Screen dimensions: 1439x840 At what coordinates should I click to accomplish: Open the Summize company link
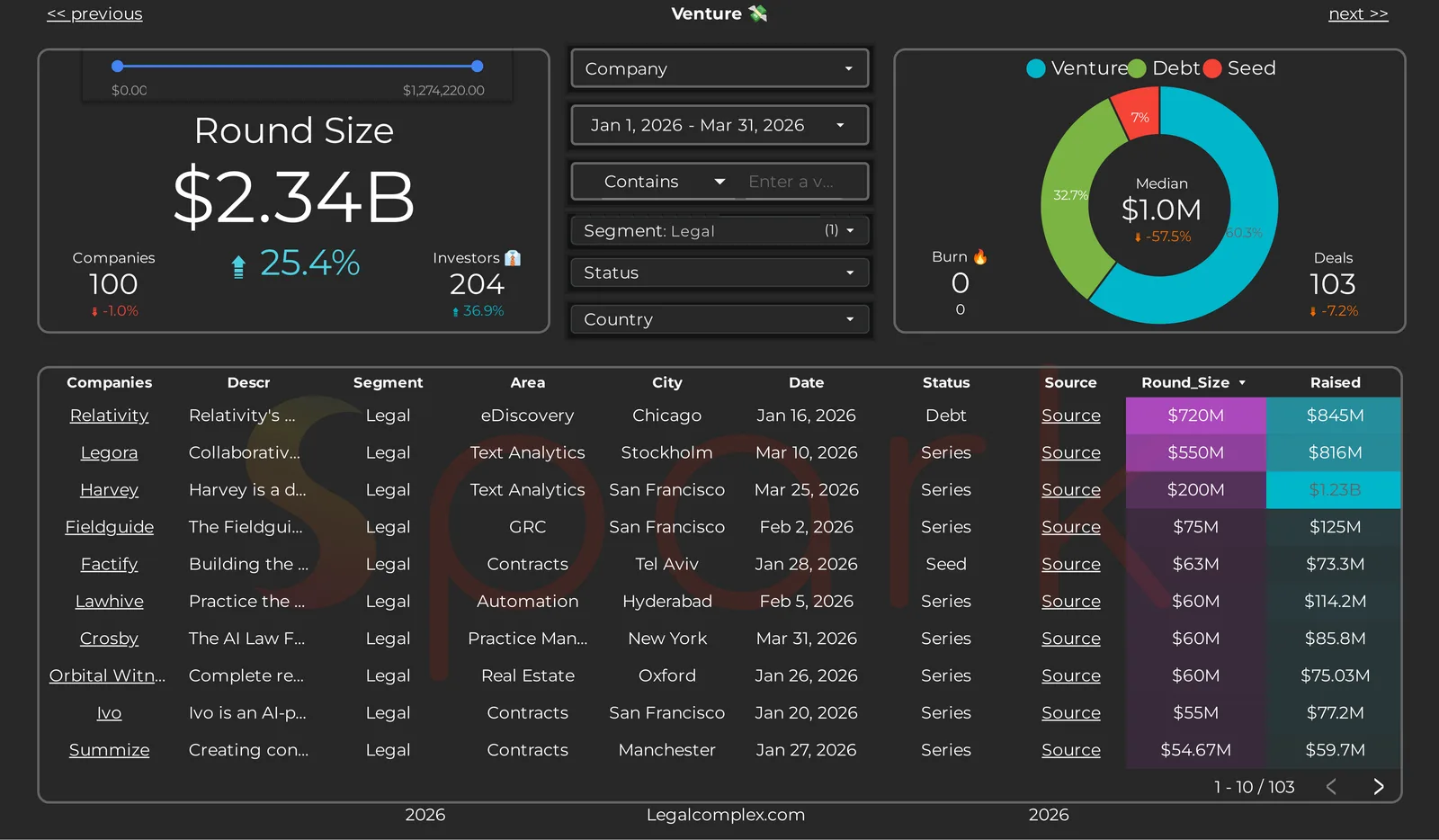pos(109,750)
